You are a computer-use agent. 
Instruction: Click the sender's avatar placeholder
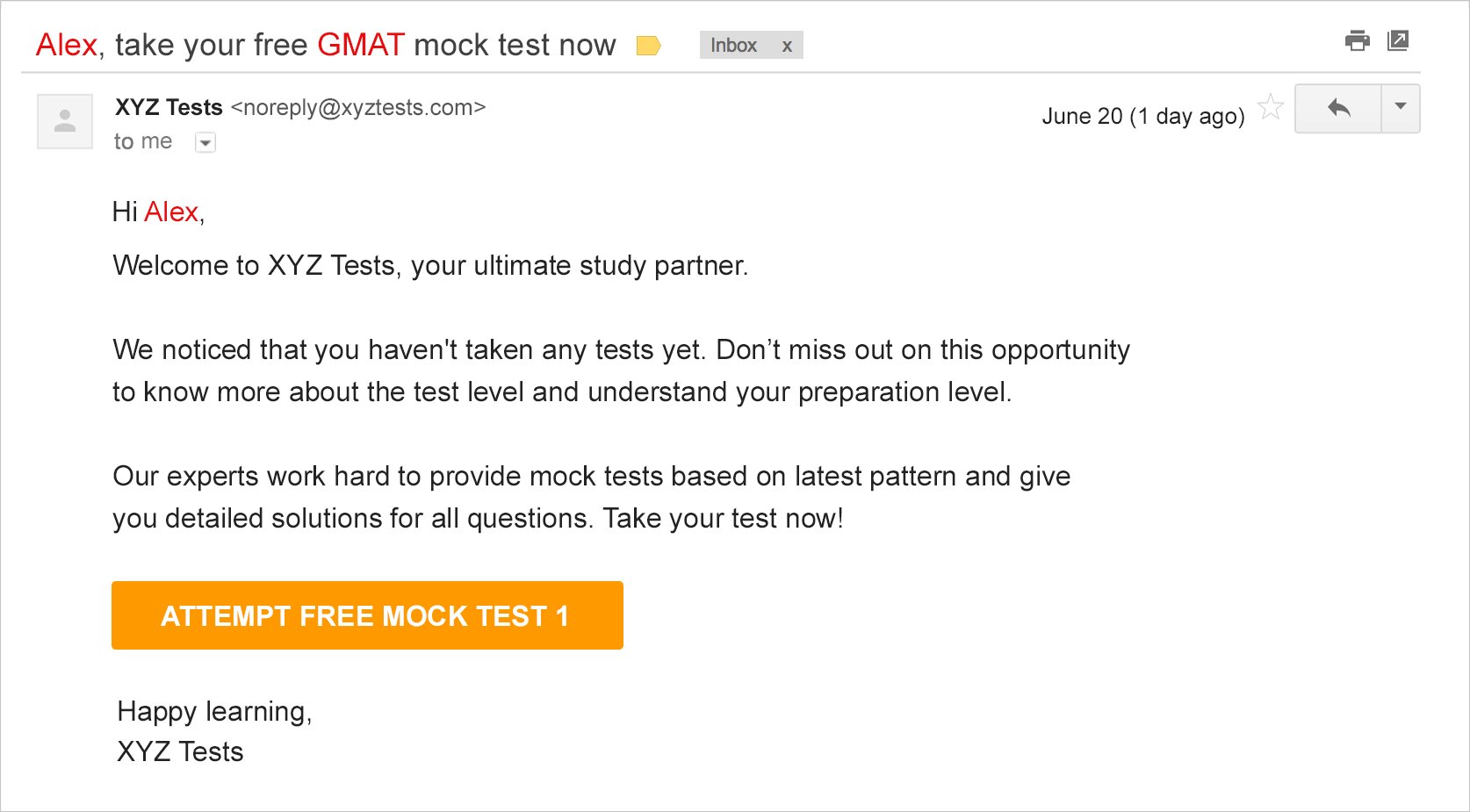[65, 121]
